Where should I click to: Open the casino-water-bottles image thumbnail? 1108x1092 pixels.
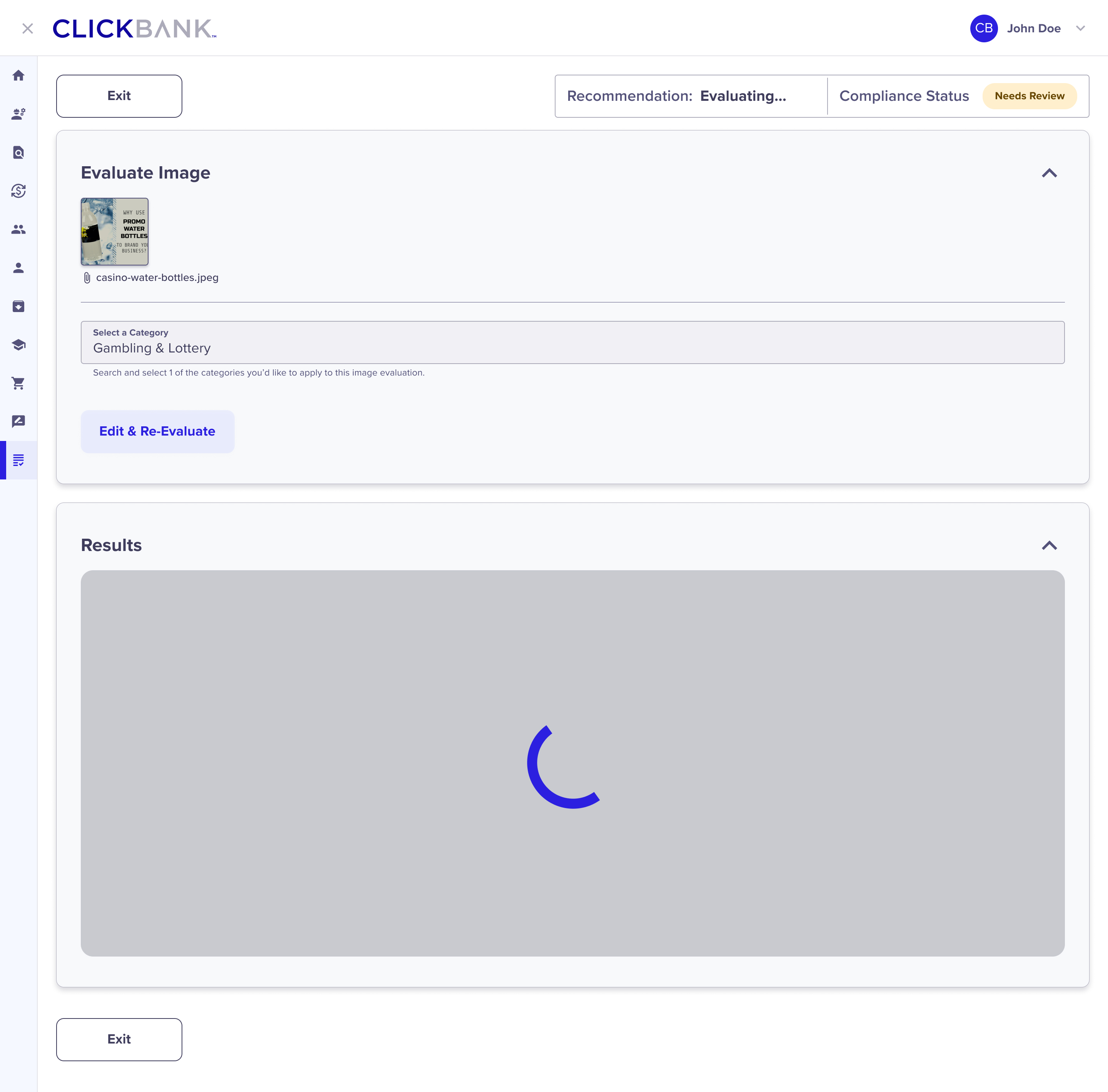115,232
